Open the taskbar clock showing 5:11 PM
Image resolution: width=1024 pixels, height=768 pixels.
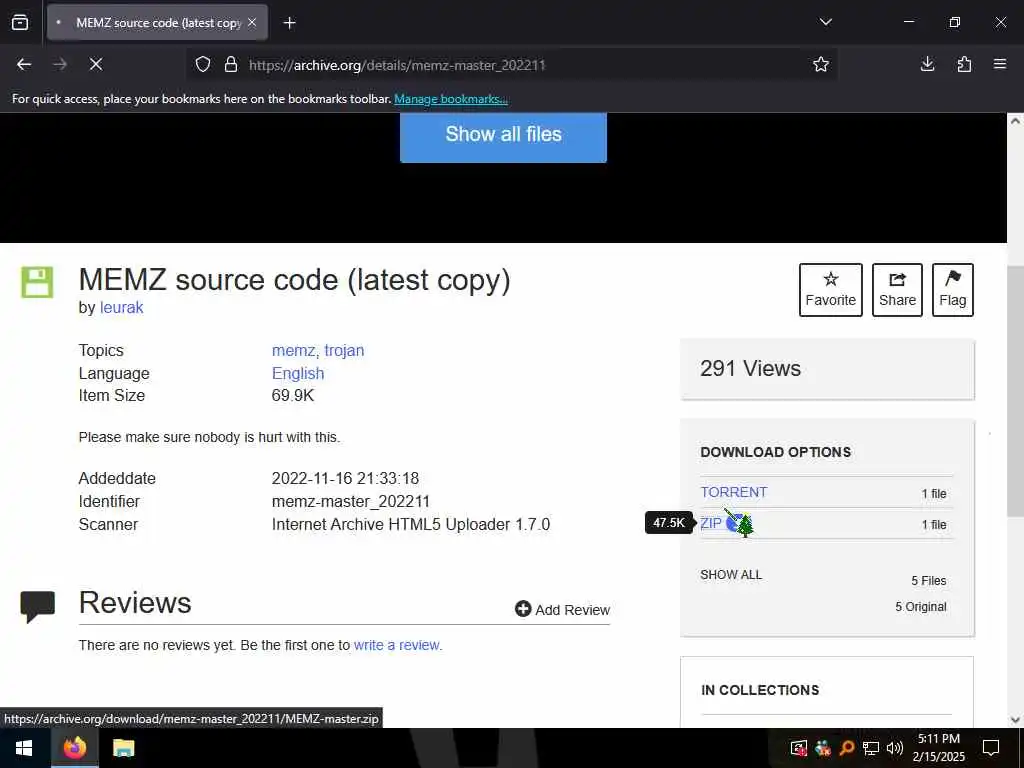(x=938, y=748)
